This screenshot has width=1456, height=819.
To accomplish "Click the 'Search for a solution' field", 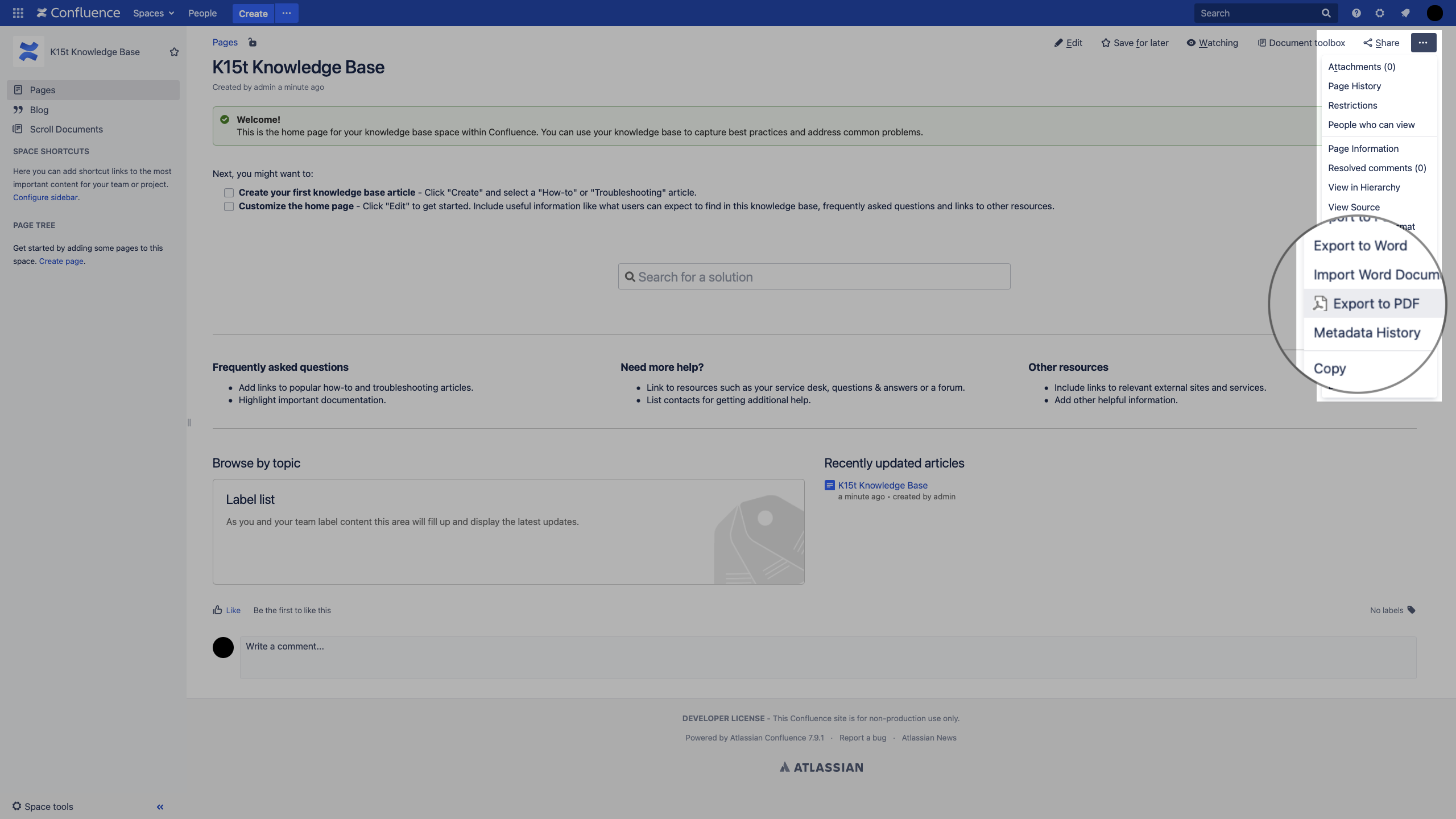I will (812, 276).
